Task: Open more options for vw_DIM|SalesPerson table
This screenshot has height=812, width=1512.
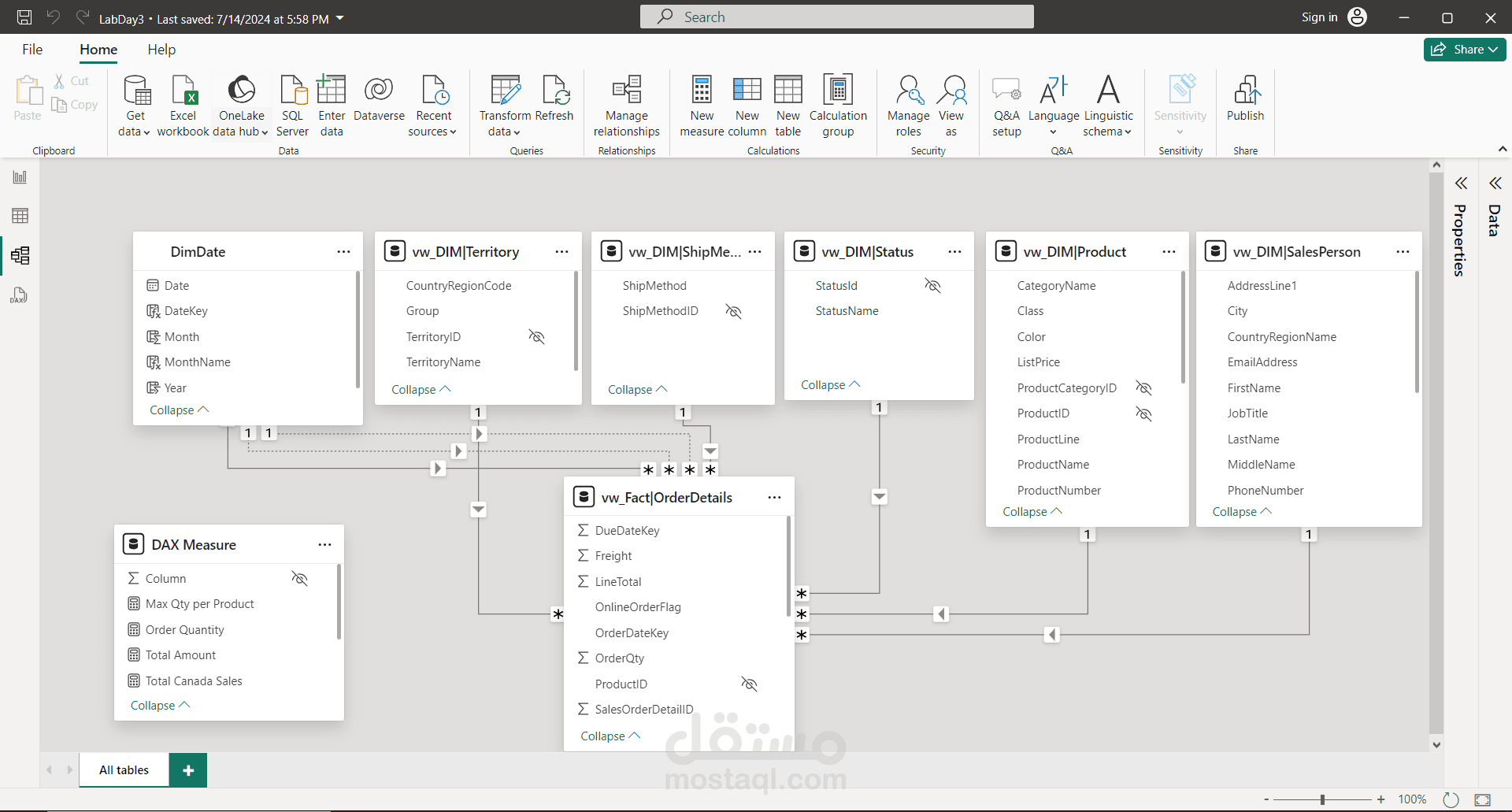Action: (1403, 252)
